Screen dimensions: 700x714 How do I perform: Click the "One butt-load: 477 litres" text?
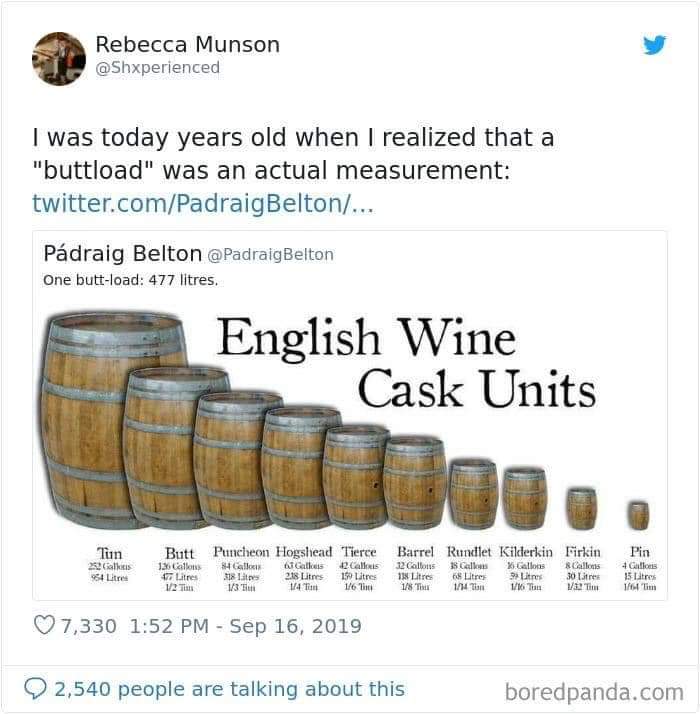pos(131,280)
